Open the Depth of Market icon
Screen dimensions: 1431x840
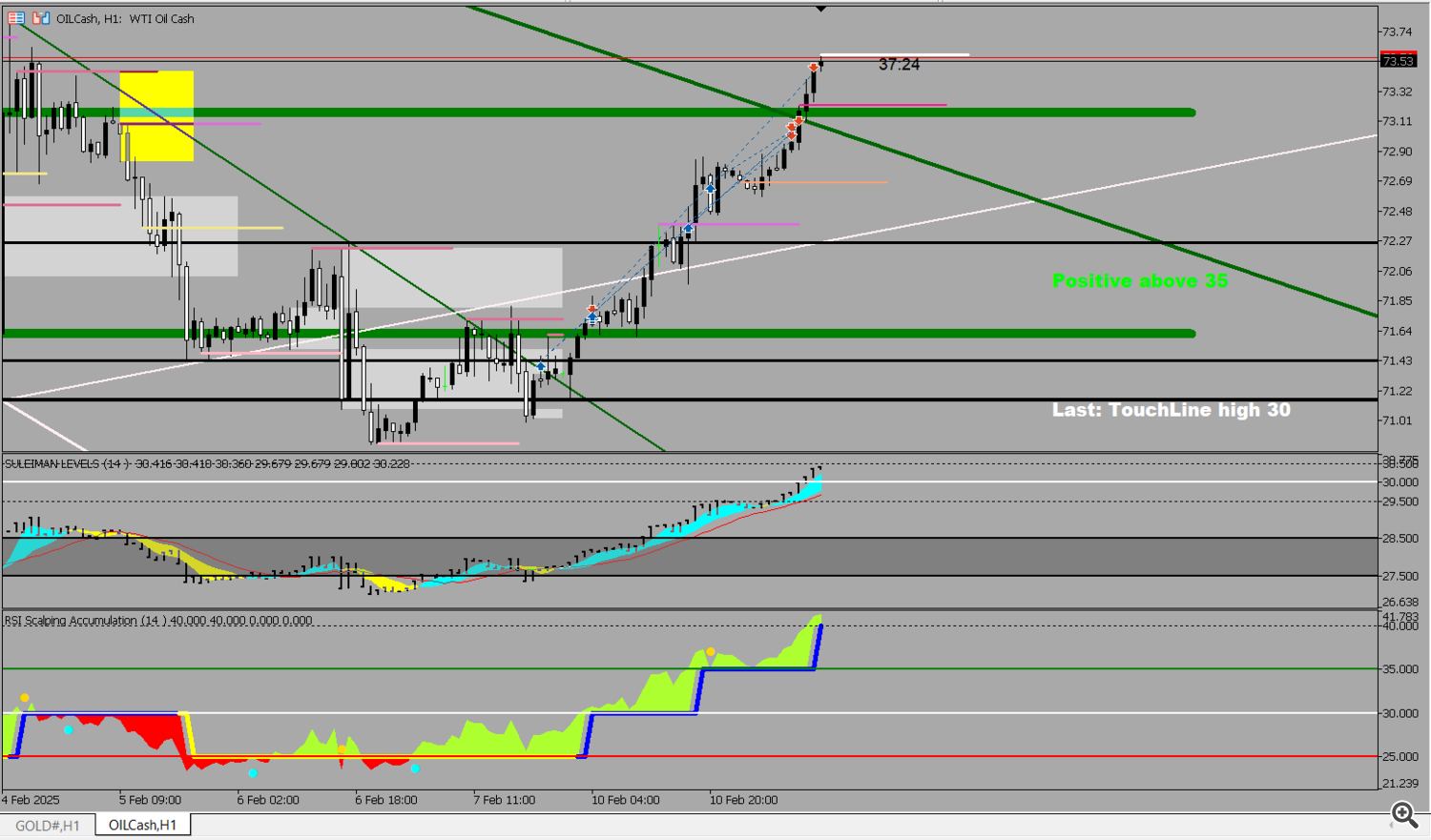pos(41,18)
